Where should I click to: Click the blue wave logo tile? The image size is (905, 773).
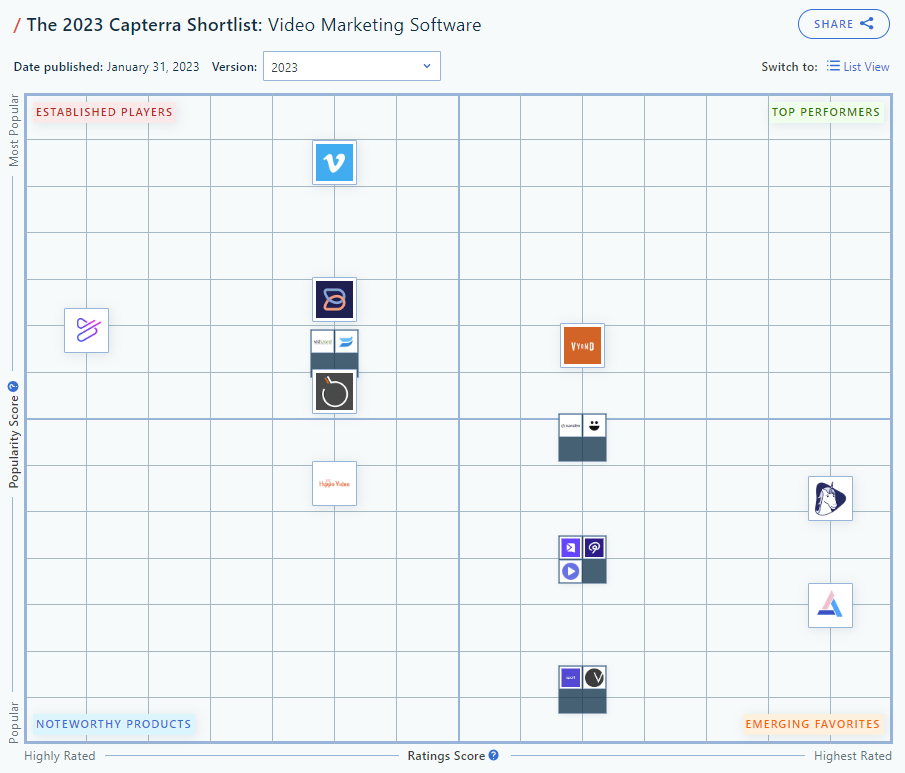tap(346, 342)
